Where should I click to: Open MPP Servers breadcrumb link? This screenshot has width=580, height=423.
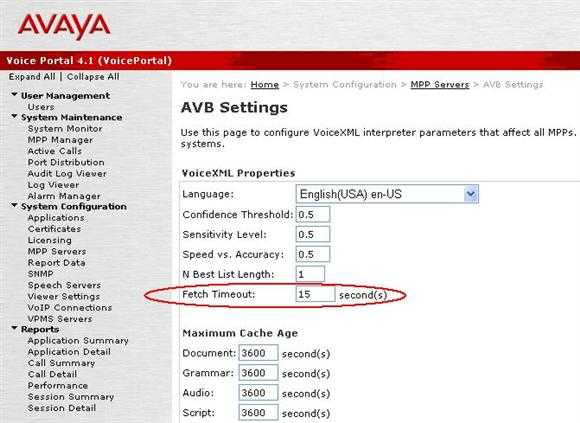click(440, 85)
